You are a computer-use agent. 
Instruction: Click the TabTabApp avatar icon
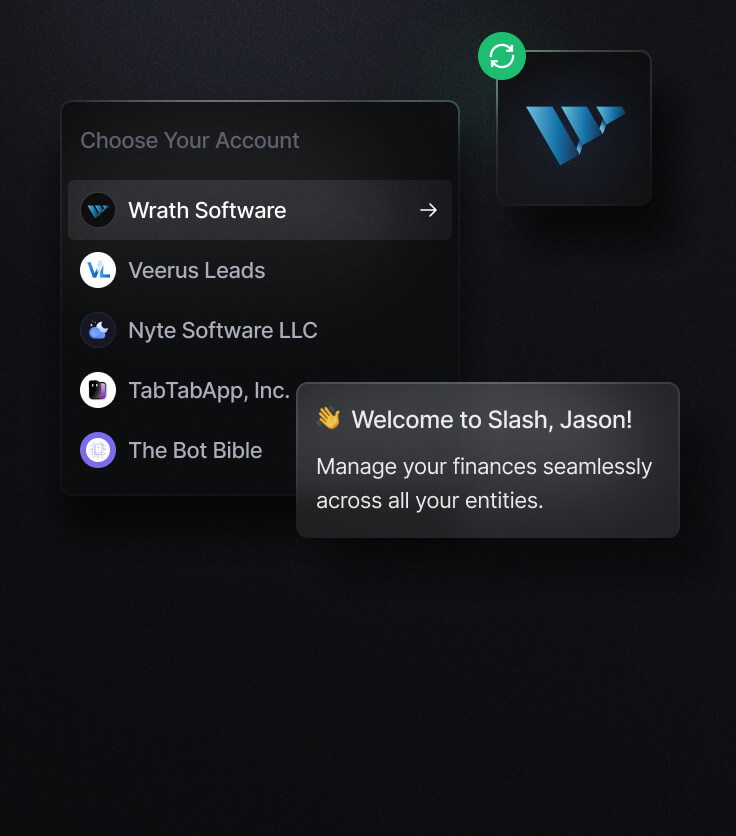pos(98,390)
